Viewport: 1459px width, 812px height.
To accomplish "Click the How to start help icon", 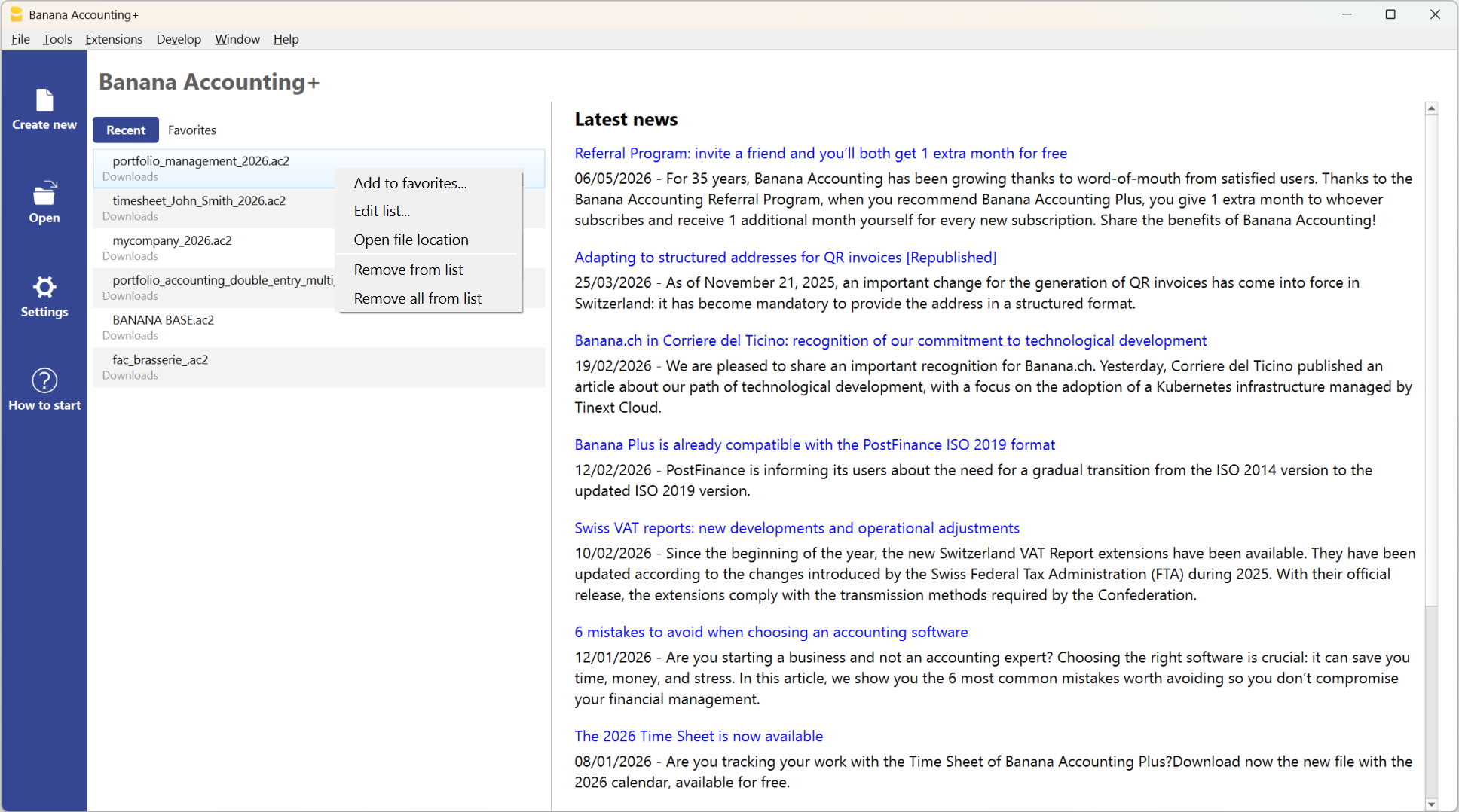I will 44,380.
